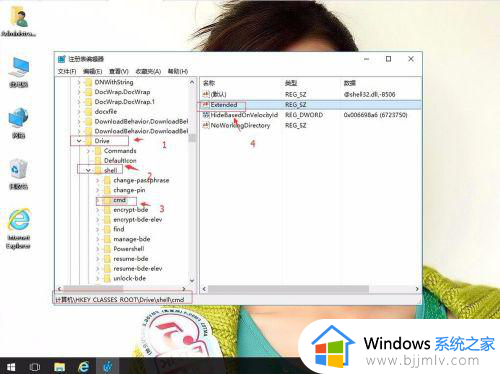Open the Edit (编辑) menu

[93, 71]
